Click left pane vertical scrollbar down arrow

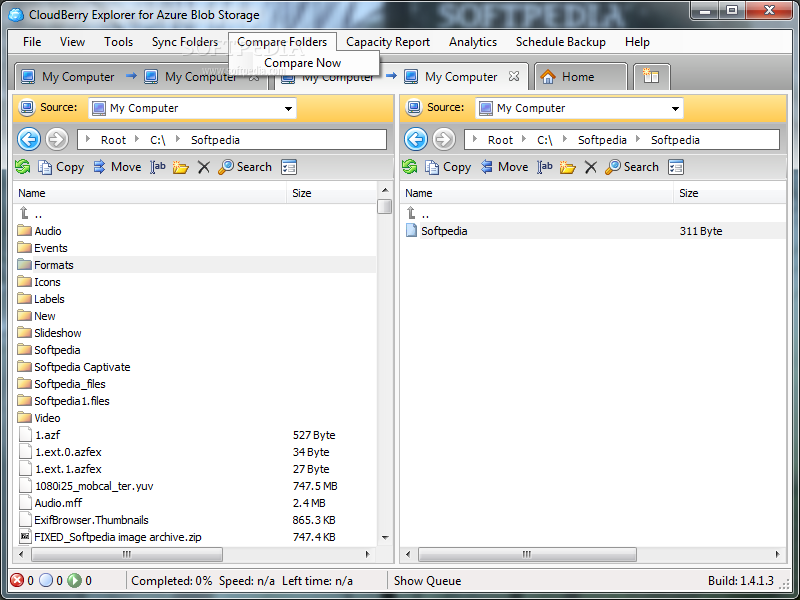tap(385, 537)
